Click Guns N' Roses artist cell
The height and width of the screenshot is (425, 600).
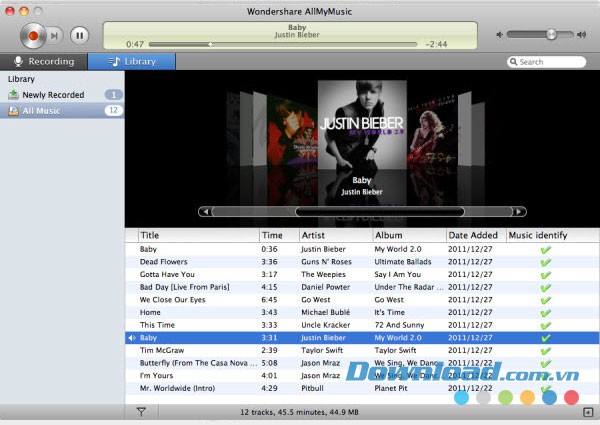click(x=326, y=262)
